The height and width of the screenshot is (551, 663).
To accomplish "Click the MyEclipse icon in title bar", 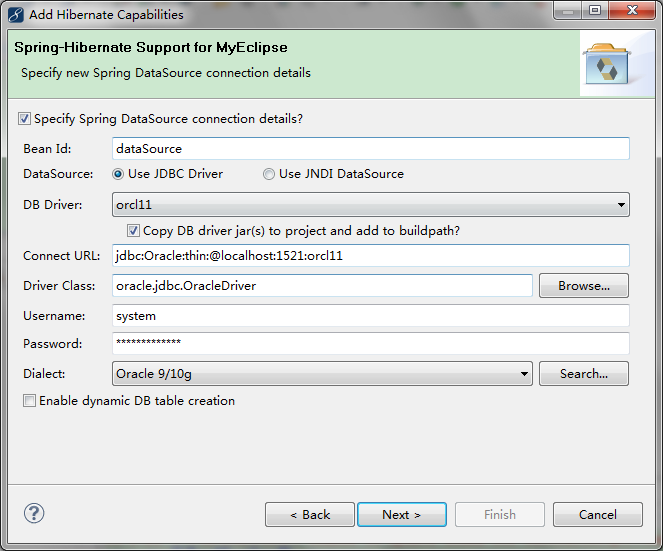I will tap(16, 15).
